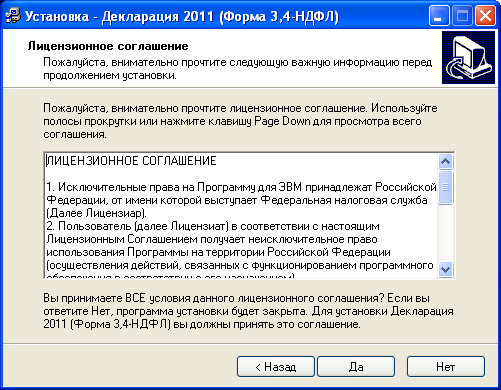Close the installer window

[485, 16]
